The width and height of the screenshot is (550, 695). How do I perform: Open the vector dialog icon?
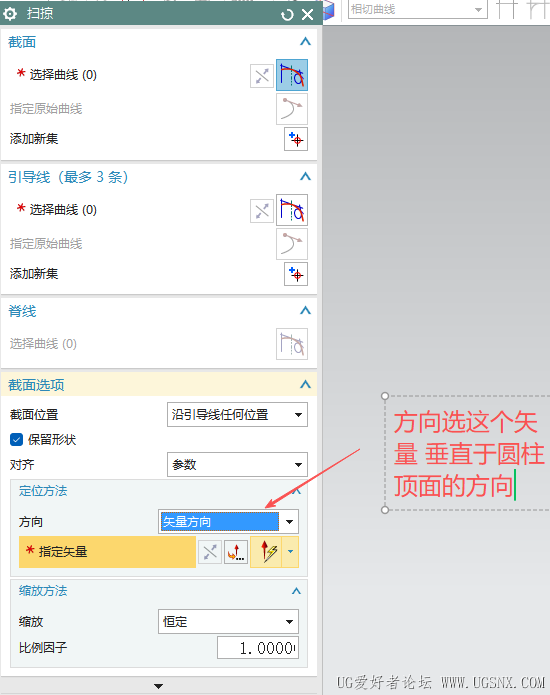236,552
